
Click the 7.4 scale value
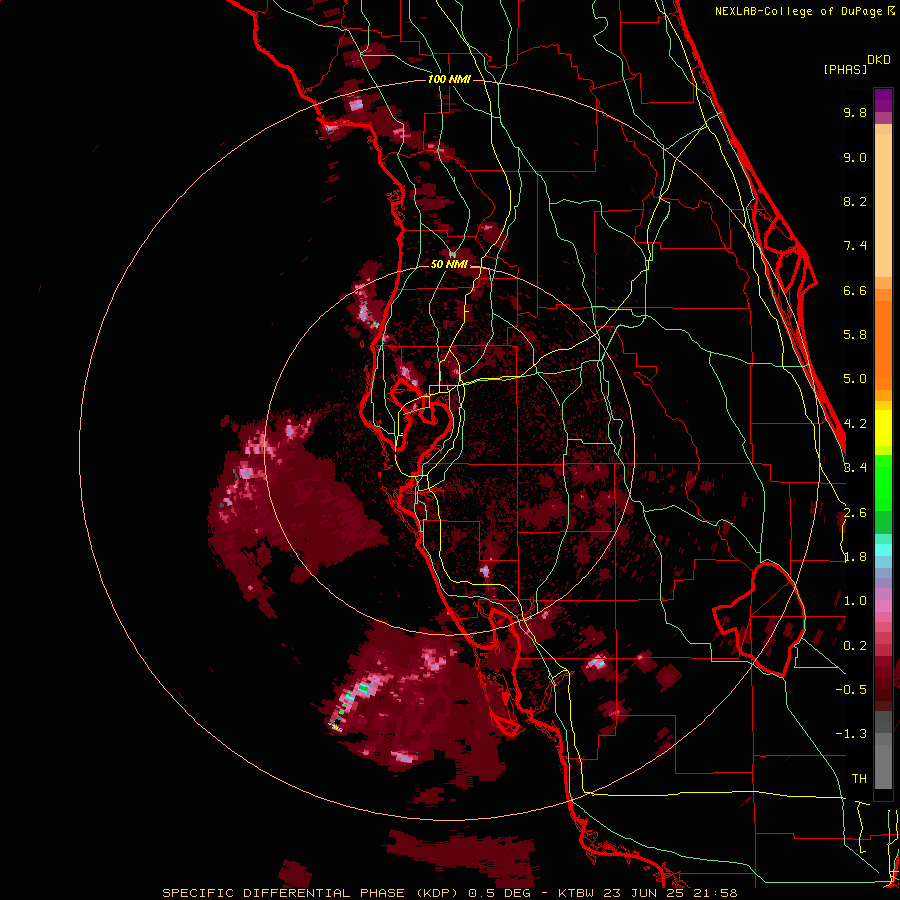[x=855, y=246]
